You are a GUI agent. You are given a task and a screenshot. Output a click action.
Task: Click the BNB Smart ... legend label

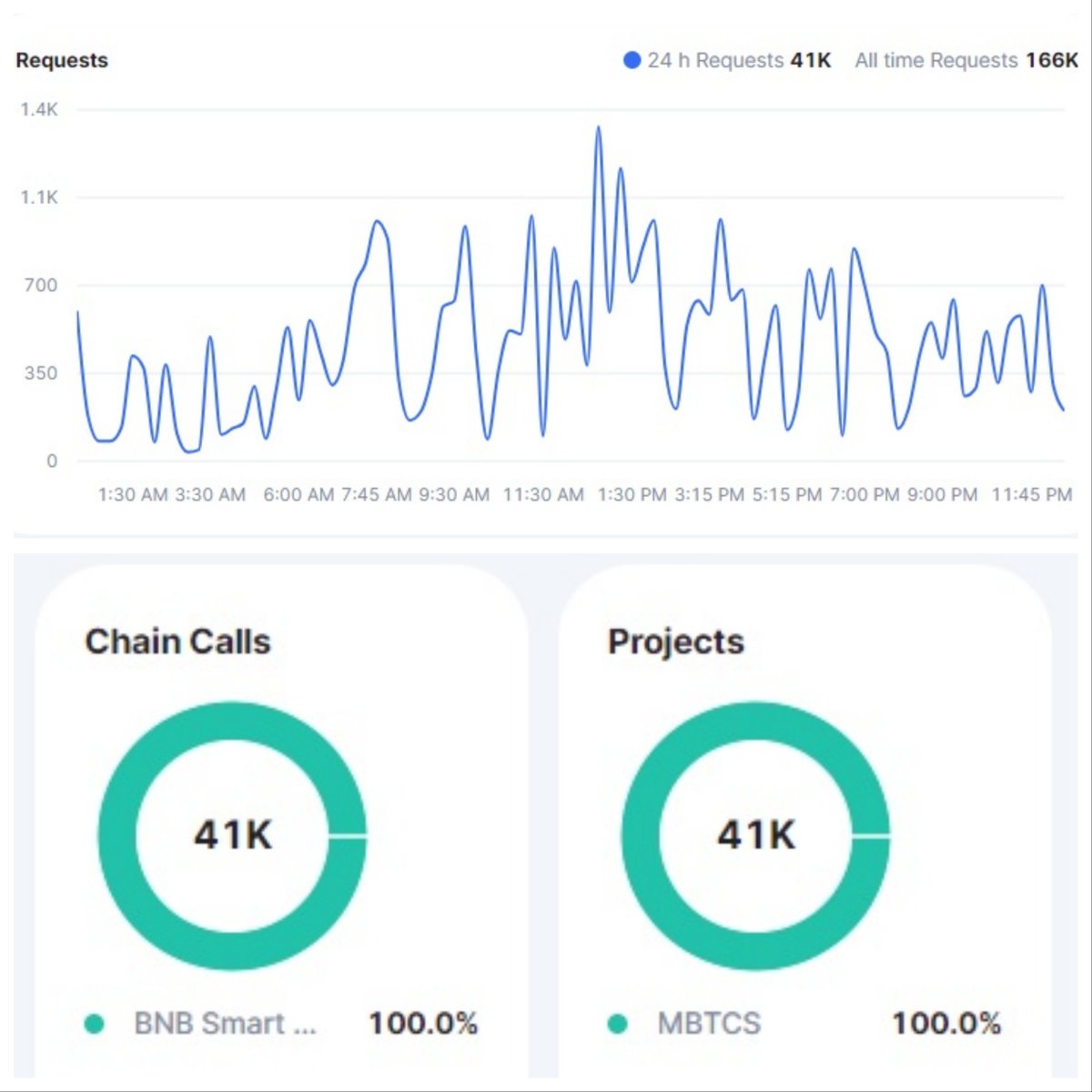225,1024
